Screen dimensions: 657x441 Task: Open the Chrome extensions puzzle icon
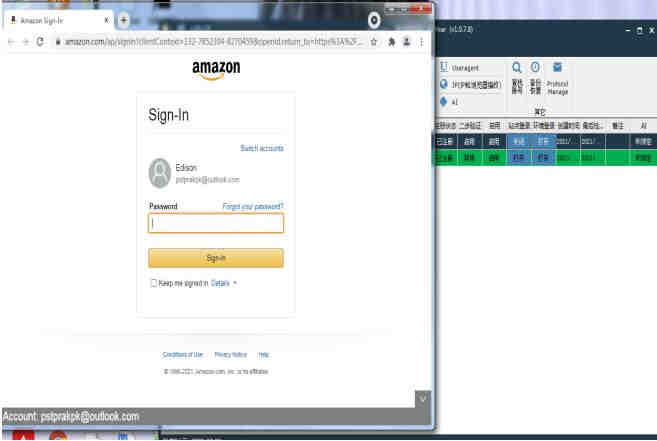(x=391, y=42)
